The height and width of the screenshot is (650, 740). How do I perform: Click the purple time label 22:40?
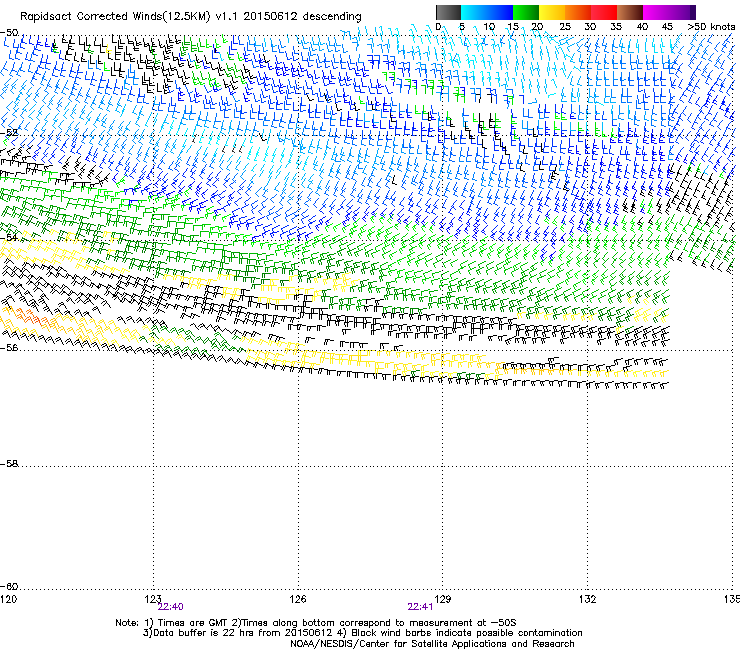pos(170,607)
